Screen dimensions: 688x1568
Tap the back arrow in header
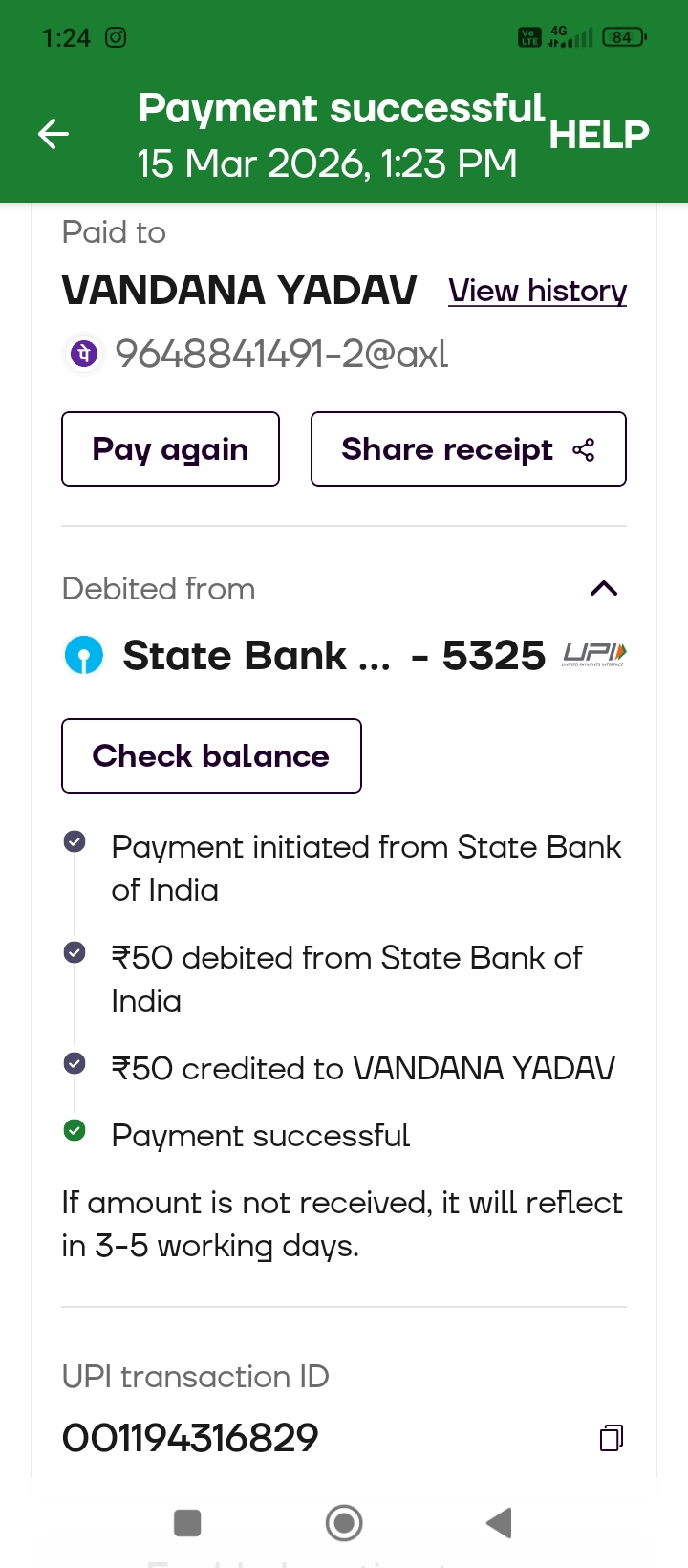click(54, 134)
